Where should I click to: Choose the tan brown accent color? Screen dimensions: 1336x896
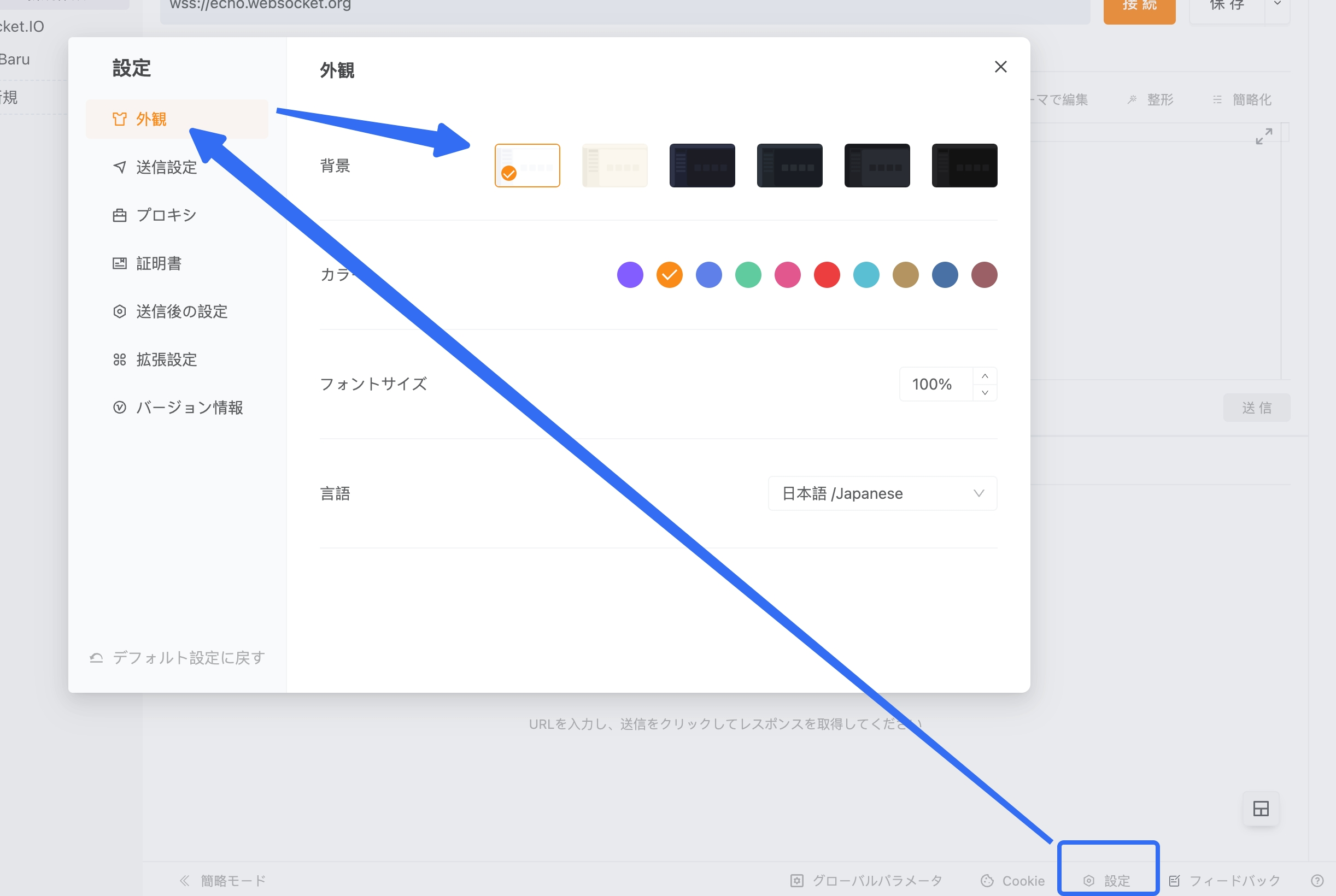(906, 275)
